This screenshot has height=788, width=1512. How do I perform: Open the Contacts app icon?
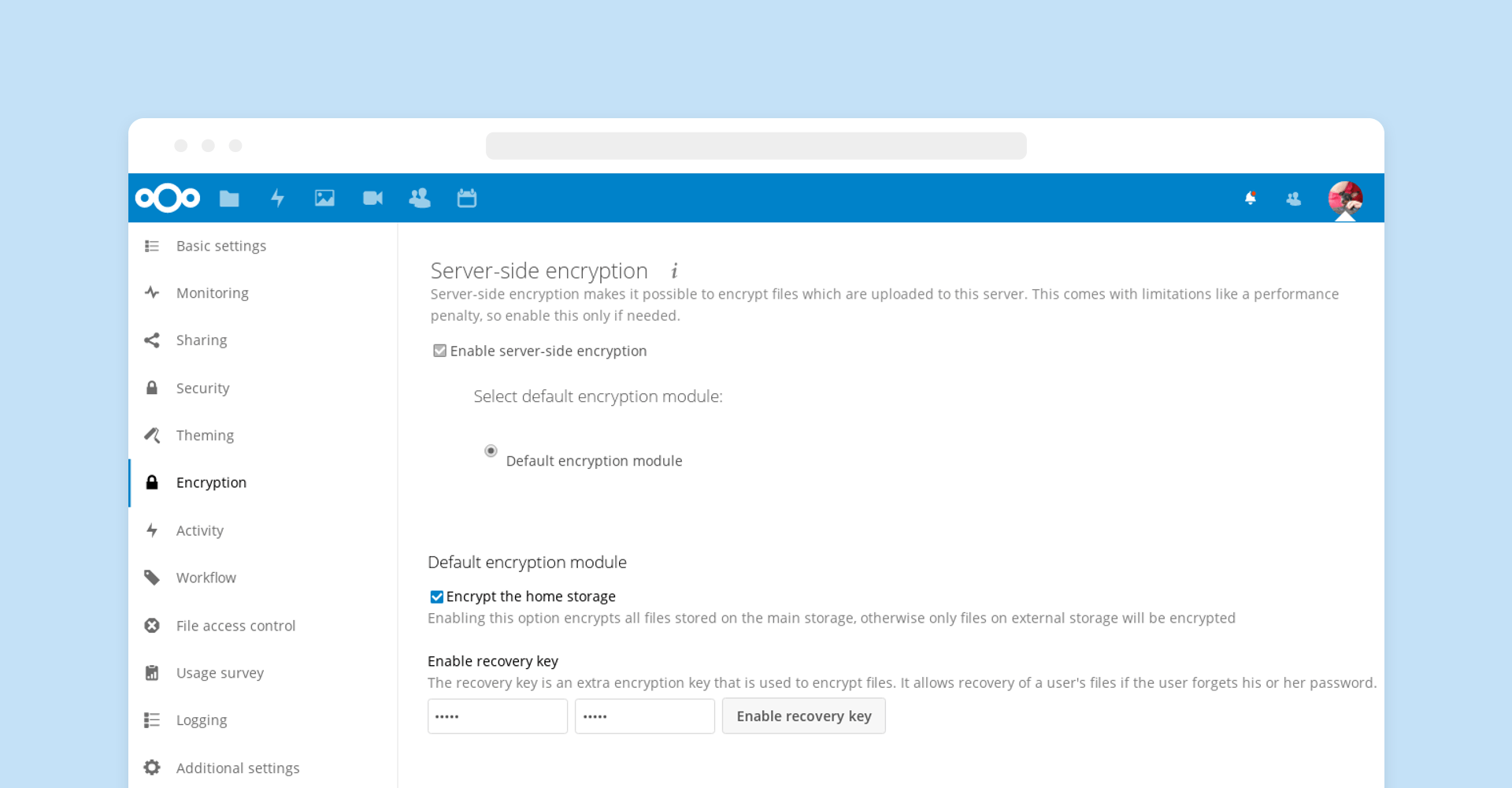[419, 198]
